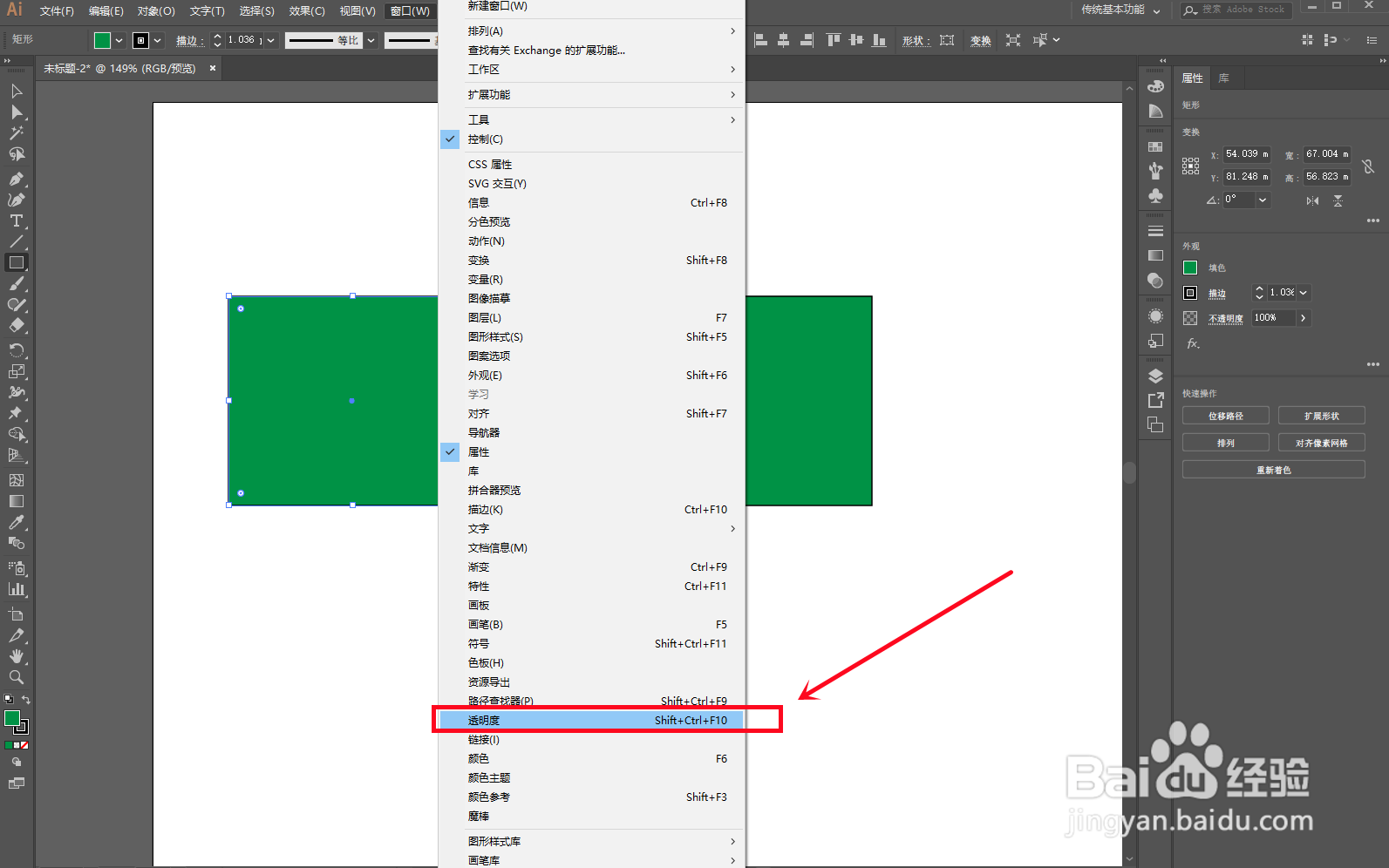Open fill color dropdown in control bar

[x=119, y=40]
